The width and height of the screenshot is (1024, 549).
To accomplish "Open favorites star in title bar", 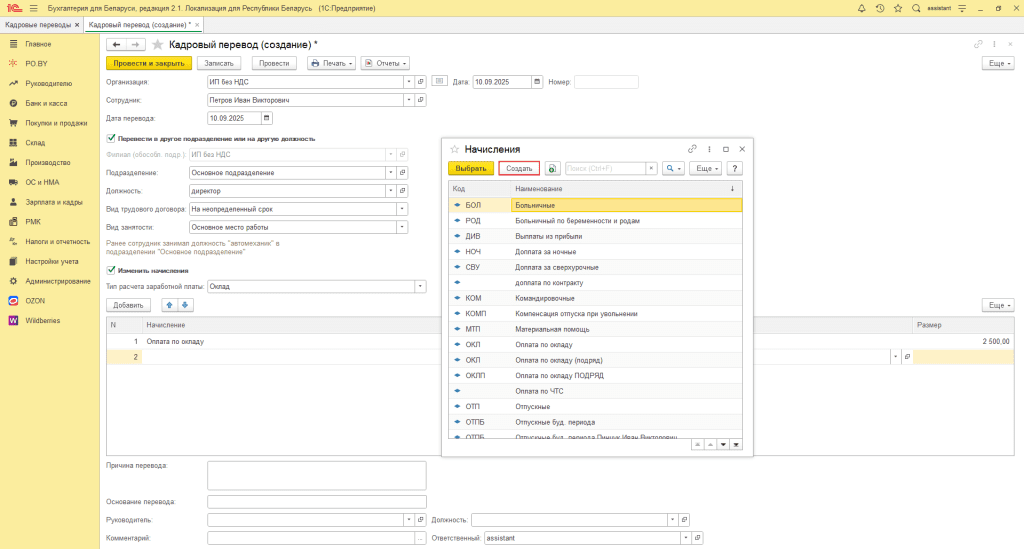I will pyautogui.click(x=898, y=8).
